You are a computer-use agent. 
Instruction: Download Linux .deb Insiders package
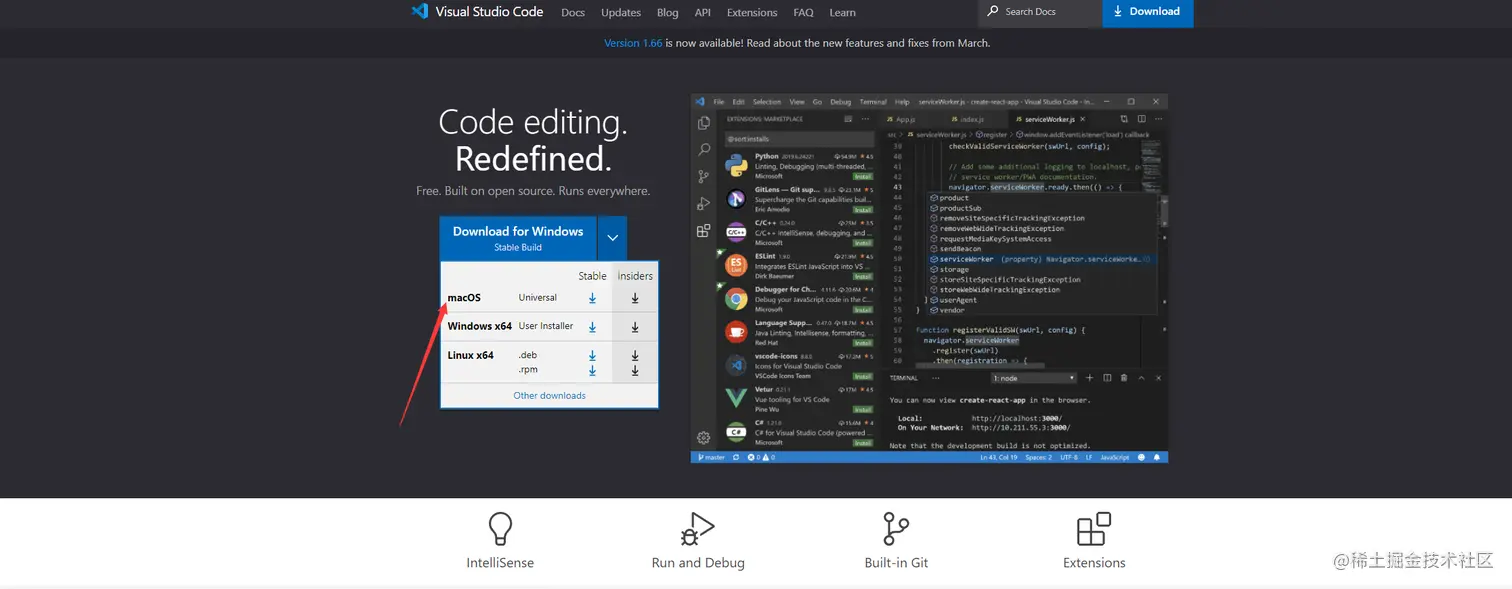[635, 356]
